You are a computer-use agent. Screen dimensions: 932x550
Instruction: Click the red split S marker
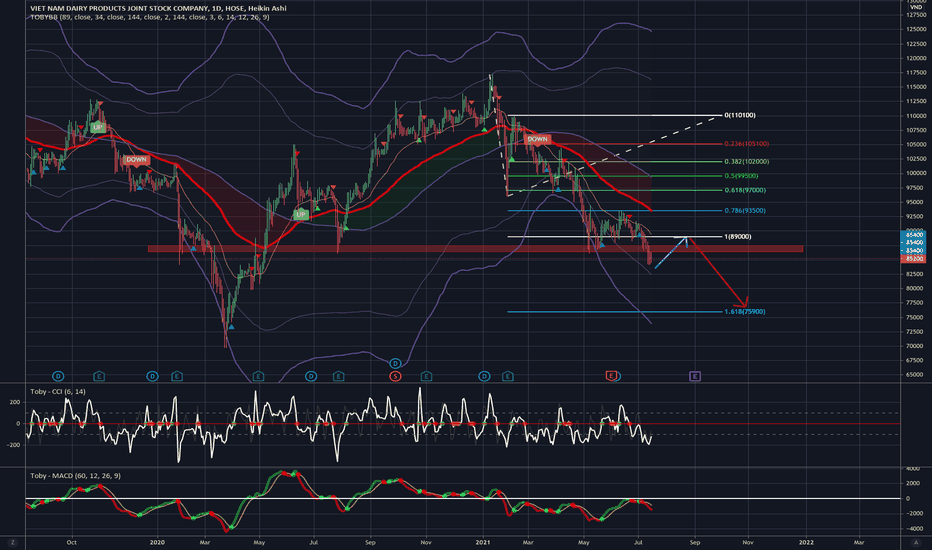395,376
